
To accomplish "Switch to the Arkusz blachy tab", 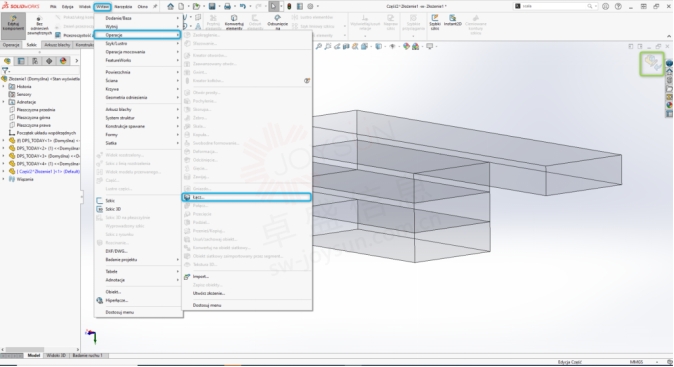I will coord(57,45).
